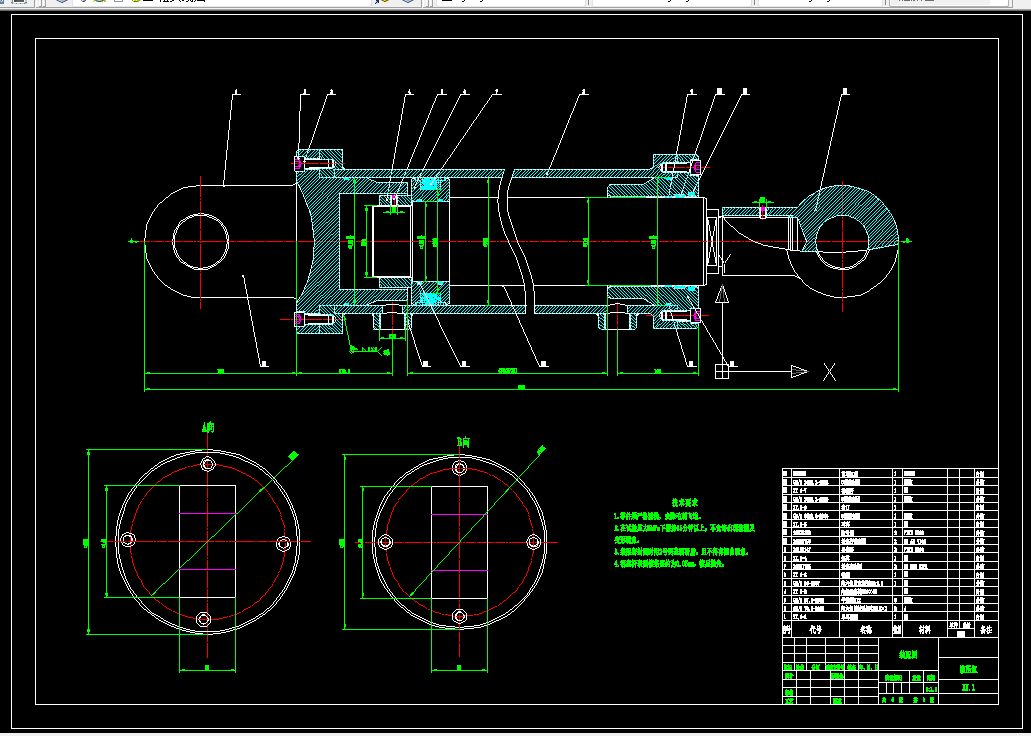Screen dimensions: 1031x736
Task: Click the UCS icon origin square
Action: (x=722, y=372)
